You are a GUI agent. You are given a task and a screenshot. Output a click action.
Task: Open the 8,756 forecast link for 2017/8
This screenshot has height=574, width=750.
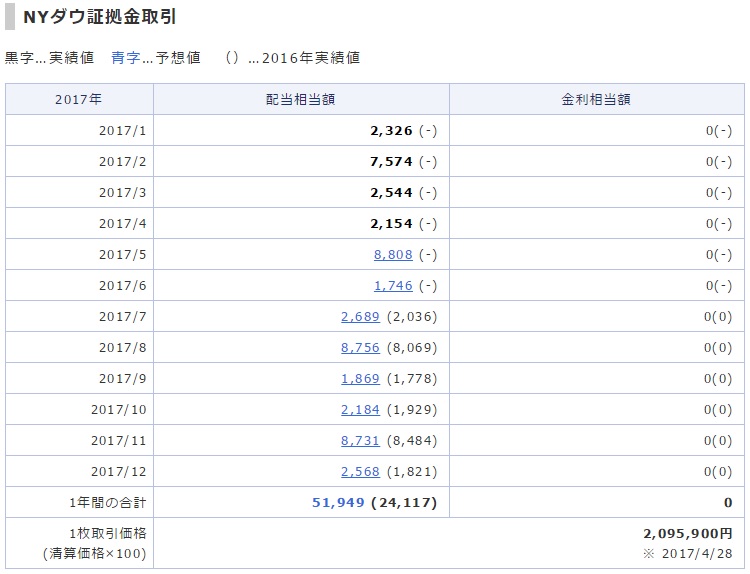pyautogui.click(x=360, y=348)
